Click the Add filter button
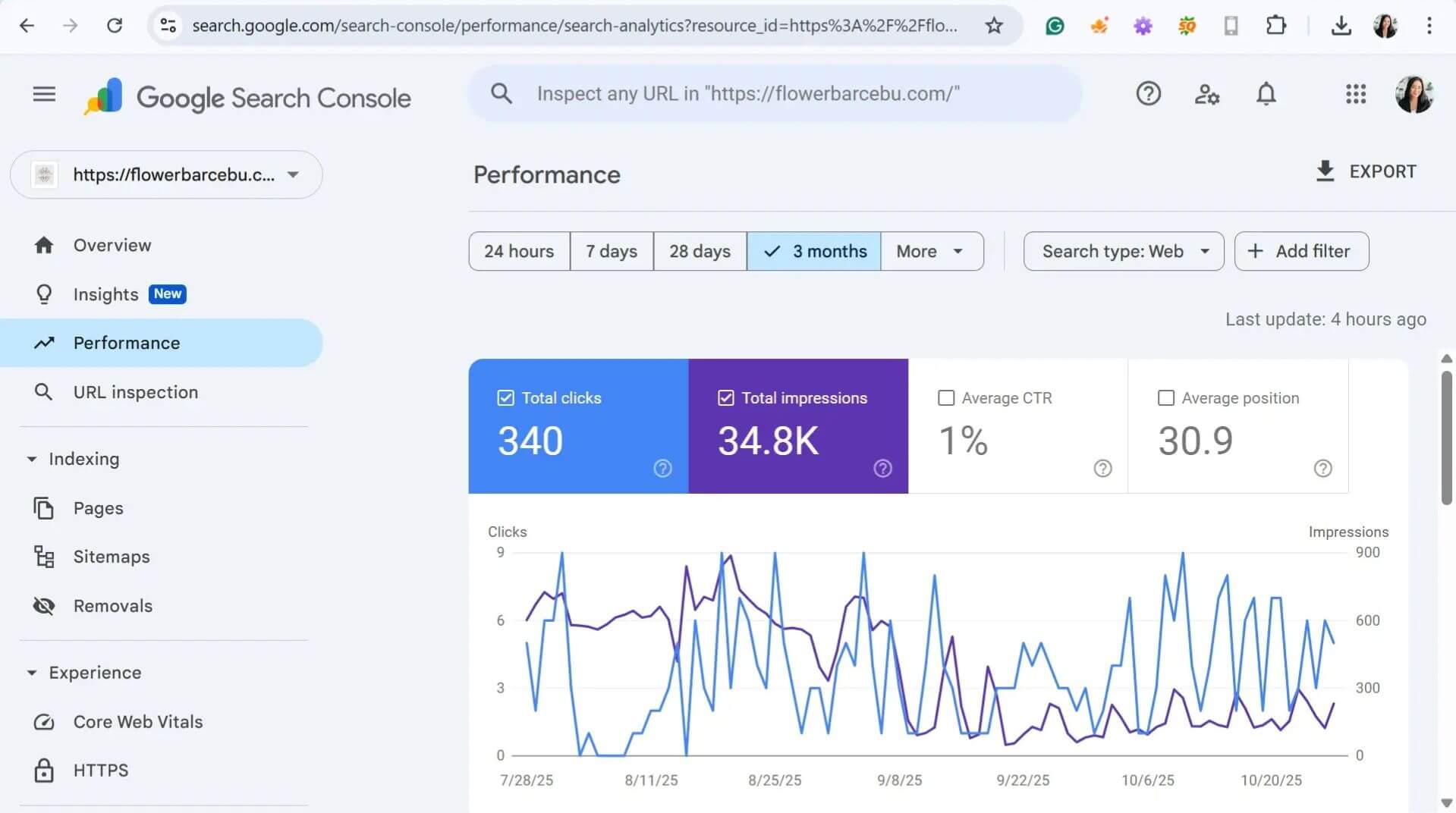This screenshot has height=813, width=1456. [x=1301, y=252]
